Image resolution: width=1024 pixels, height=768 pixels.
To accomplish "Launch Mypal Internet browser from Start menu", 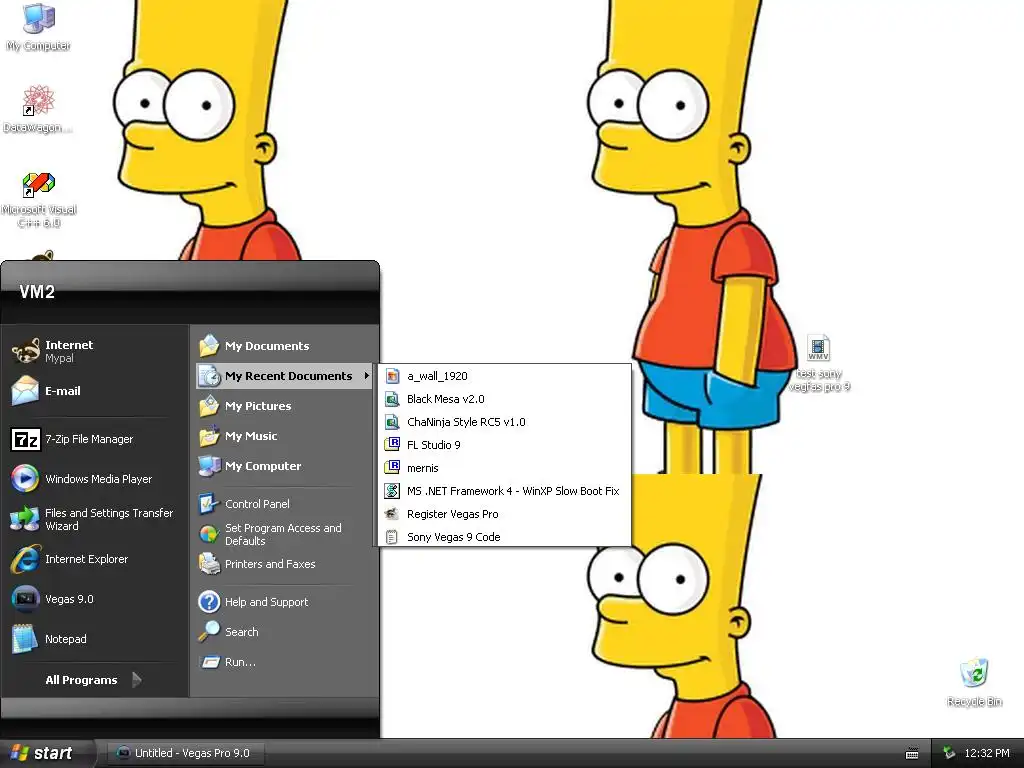I will (94, 351).
